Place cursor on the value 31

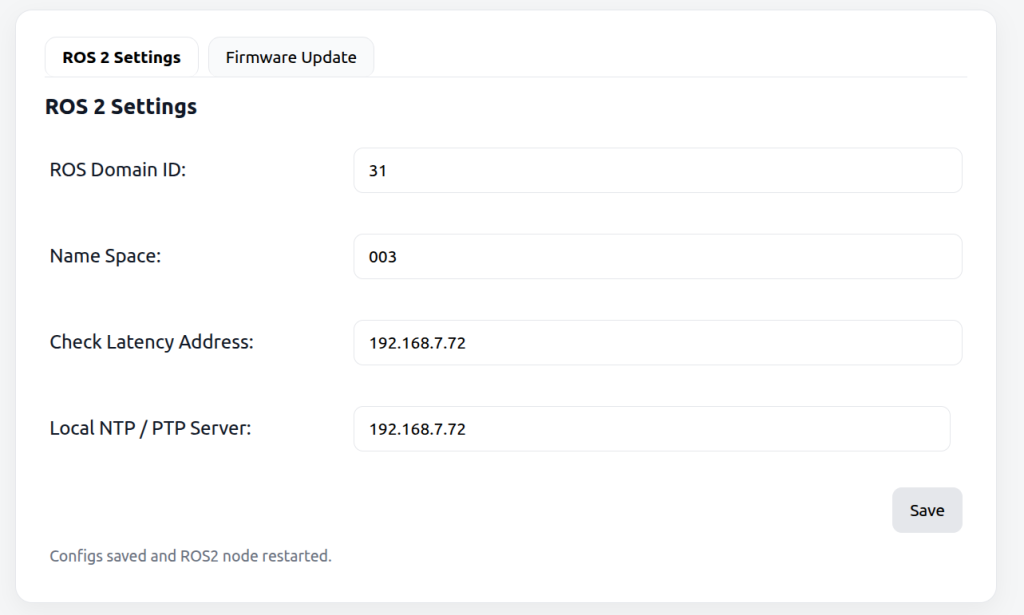377,171
